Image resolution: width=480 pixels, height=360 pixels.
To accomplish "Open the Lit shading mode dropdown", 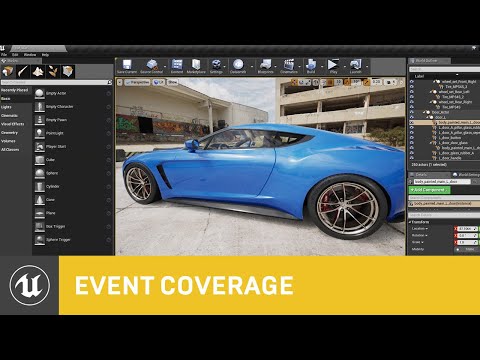I will [159, 82].
